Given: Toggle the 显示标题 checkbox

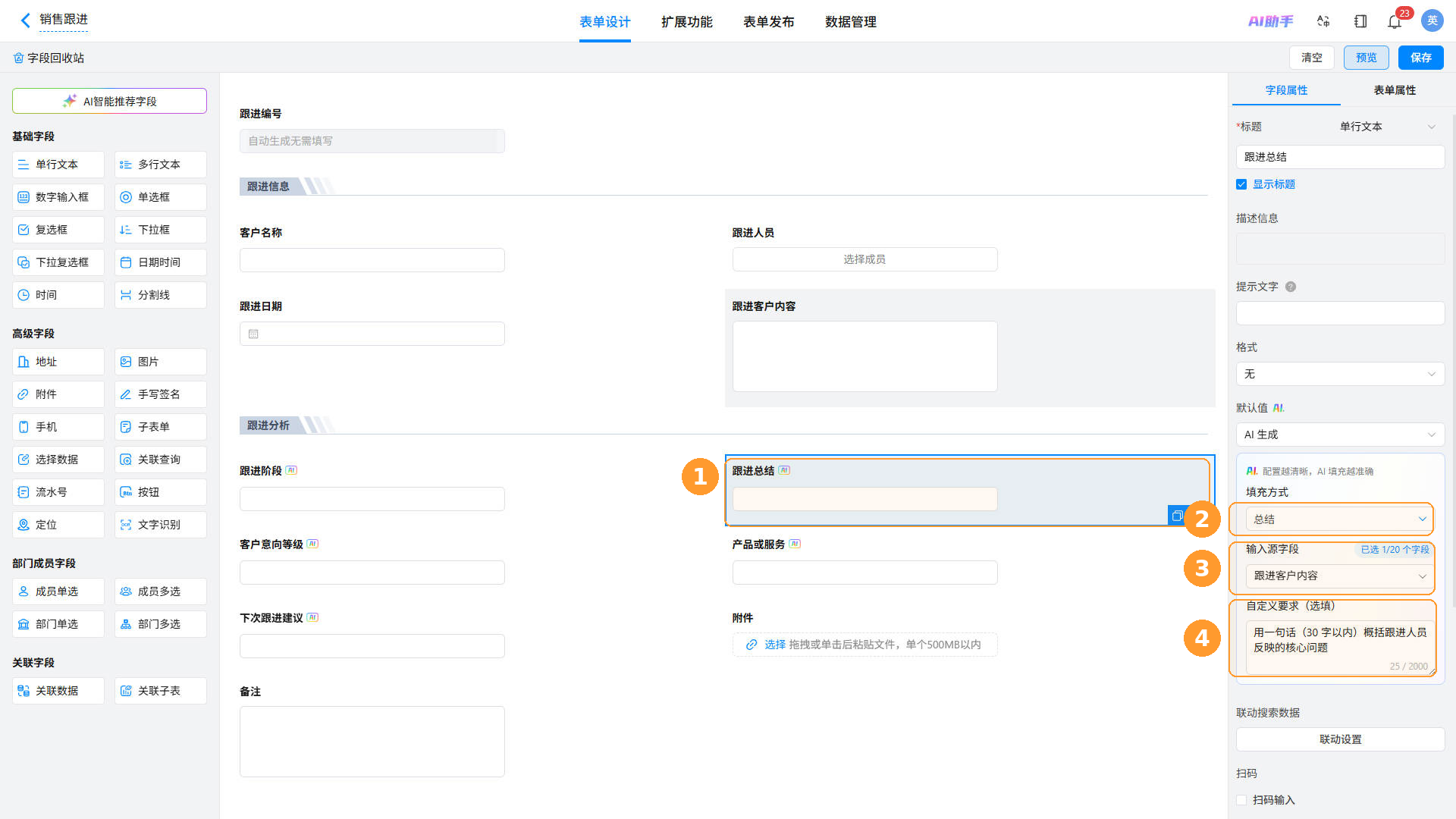Looking at the screenshot, I should [1241, 184].
